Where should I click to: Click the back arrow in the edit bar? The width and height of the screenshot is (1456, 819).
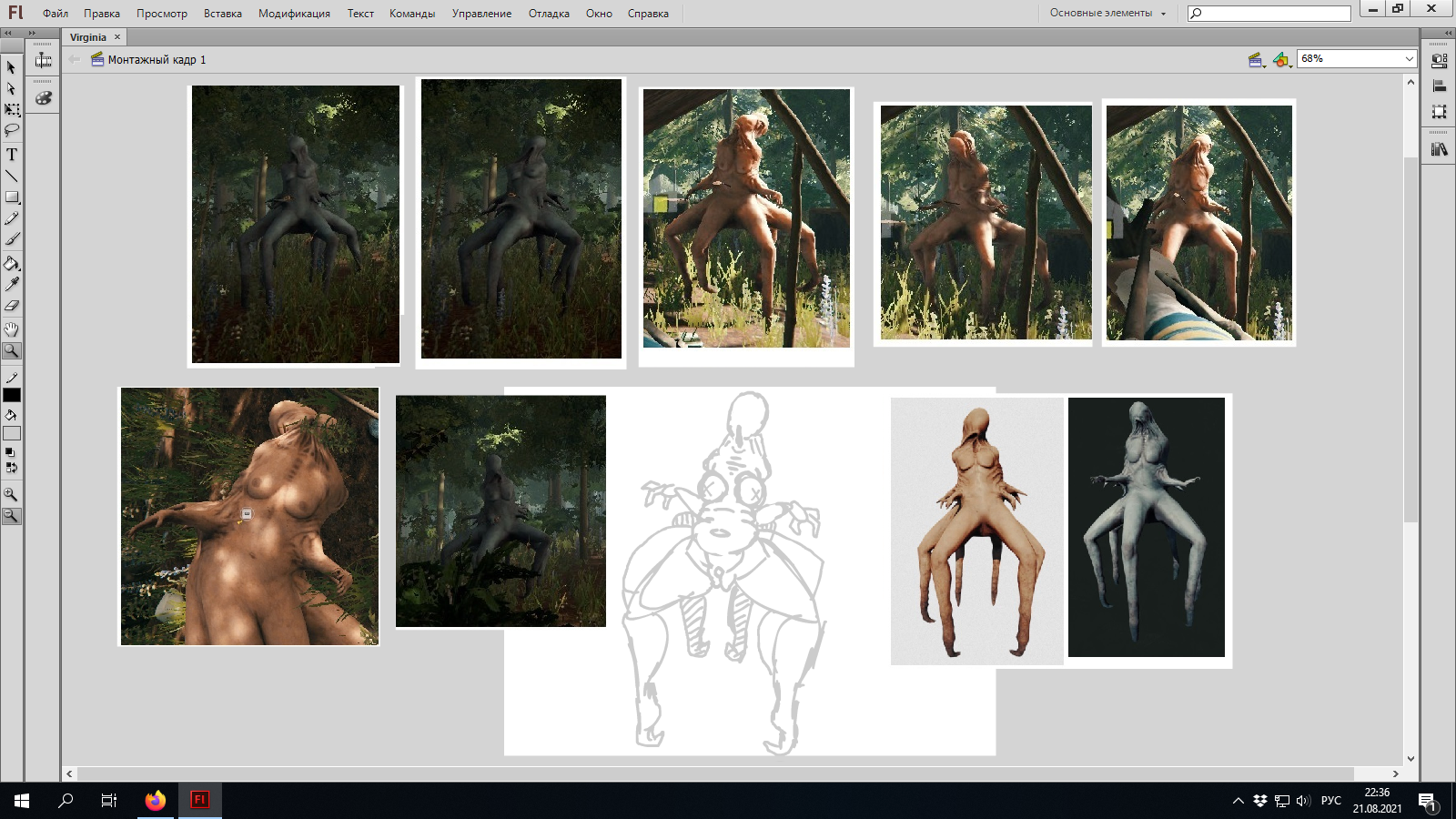tap(75, 60)
